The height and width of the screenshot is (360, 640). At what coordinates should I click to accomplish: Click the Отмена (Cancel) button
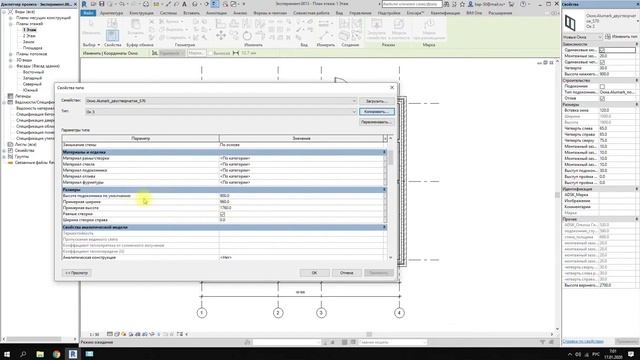click(347, 273)
